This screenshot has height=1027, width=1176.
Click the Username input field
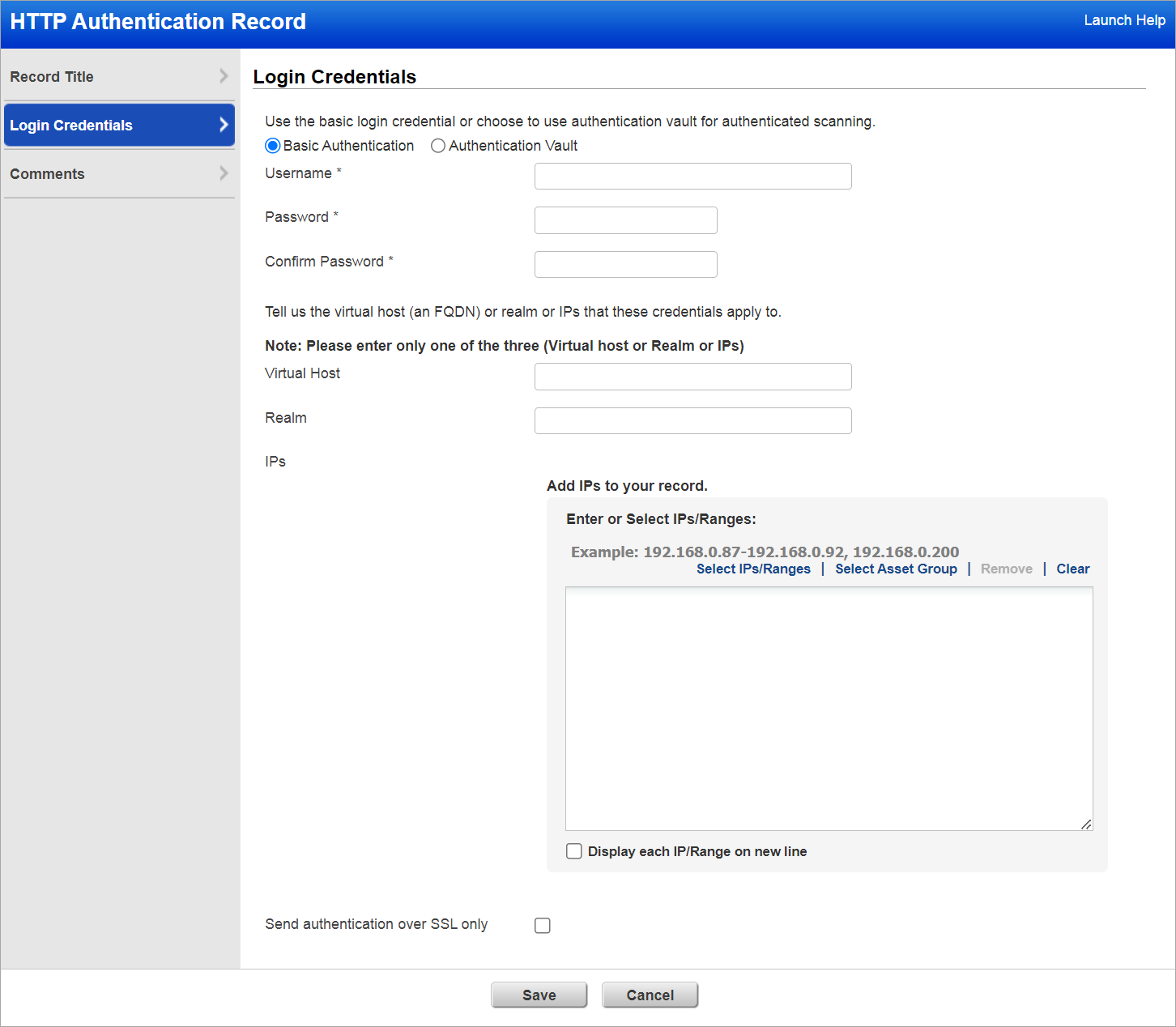(x=692, y=176)
